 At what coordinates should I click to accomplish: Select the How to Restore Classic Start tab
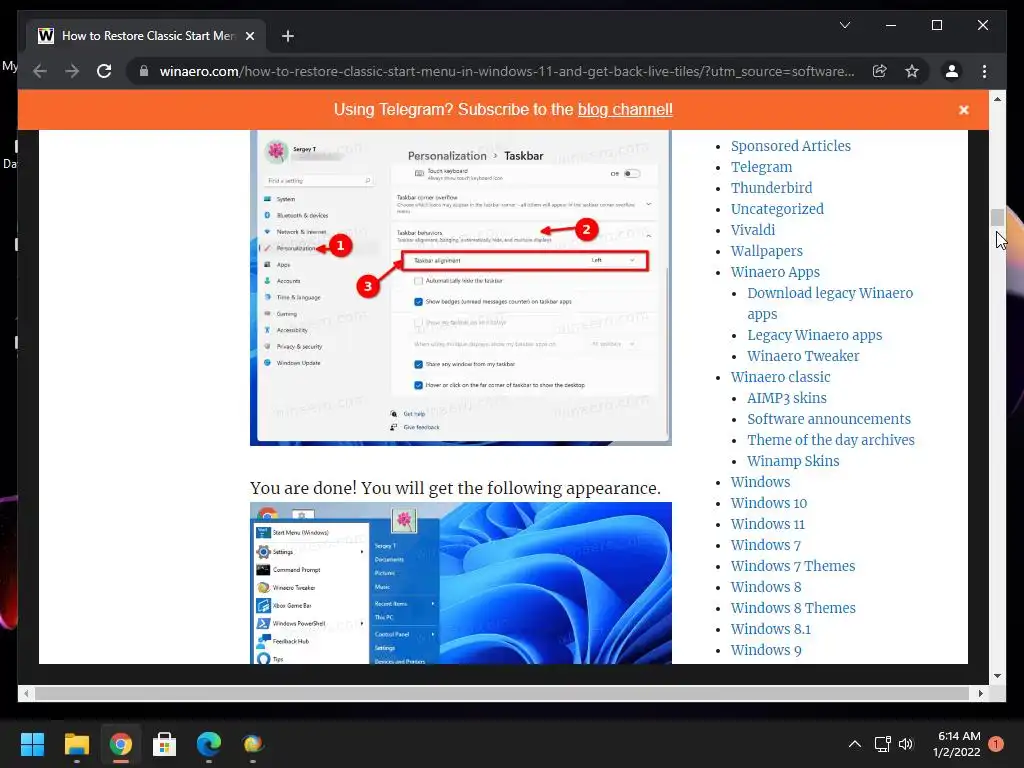click(146, 36)
